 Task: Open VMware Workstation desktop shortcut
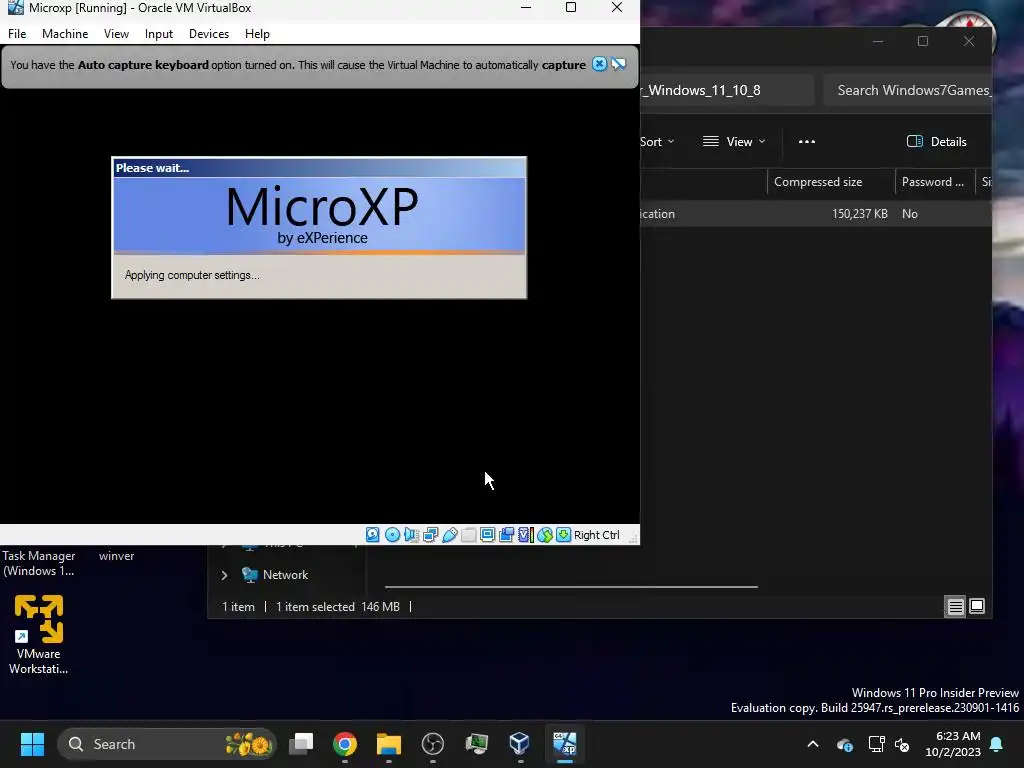[39, 633]
